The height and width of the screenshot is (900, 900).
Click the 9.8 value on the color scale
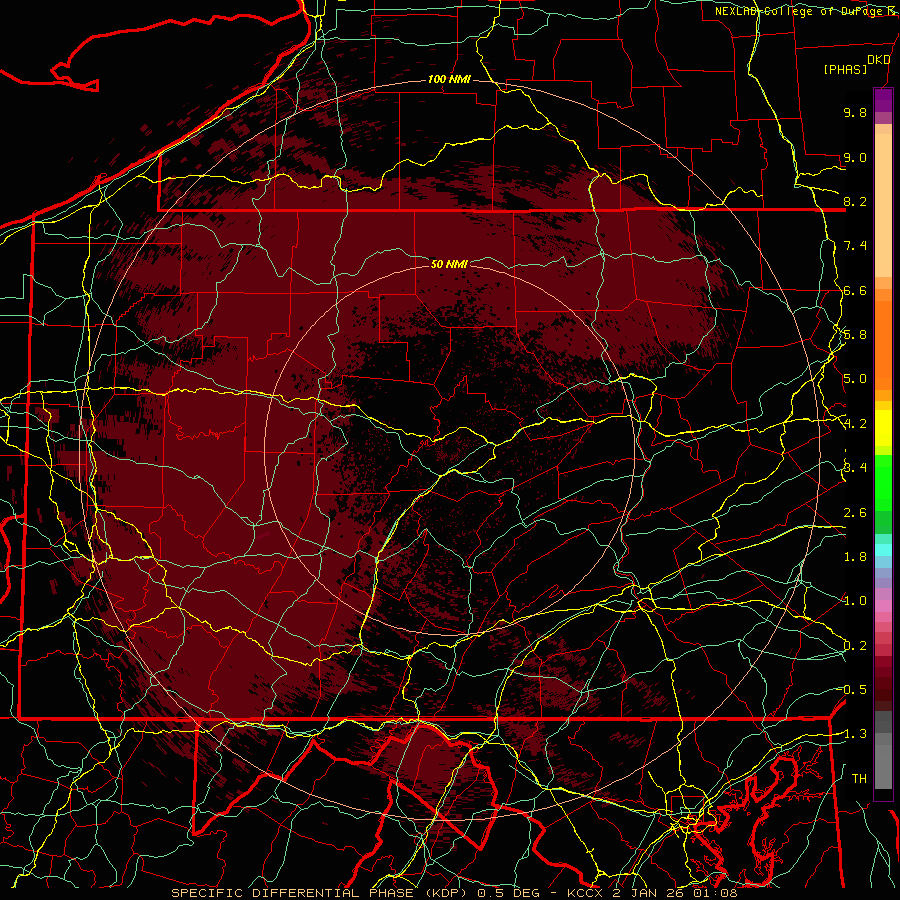click(855, 112)
